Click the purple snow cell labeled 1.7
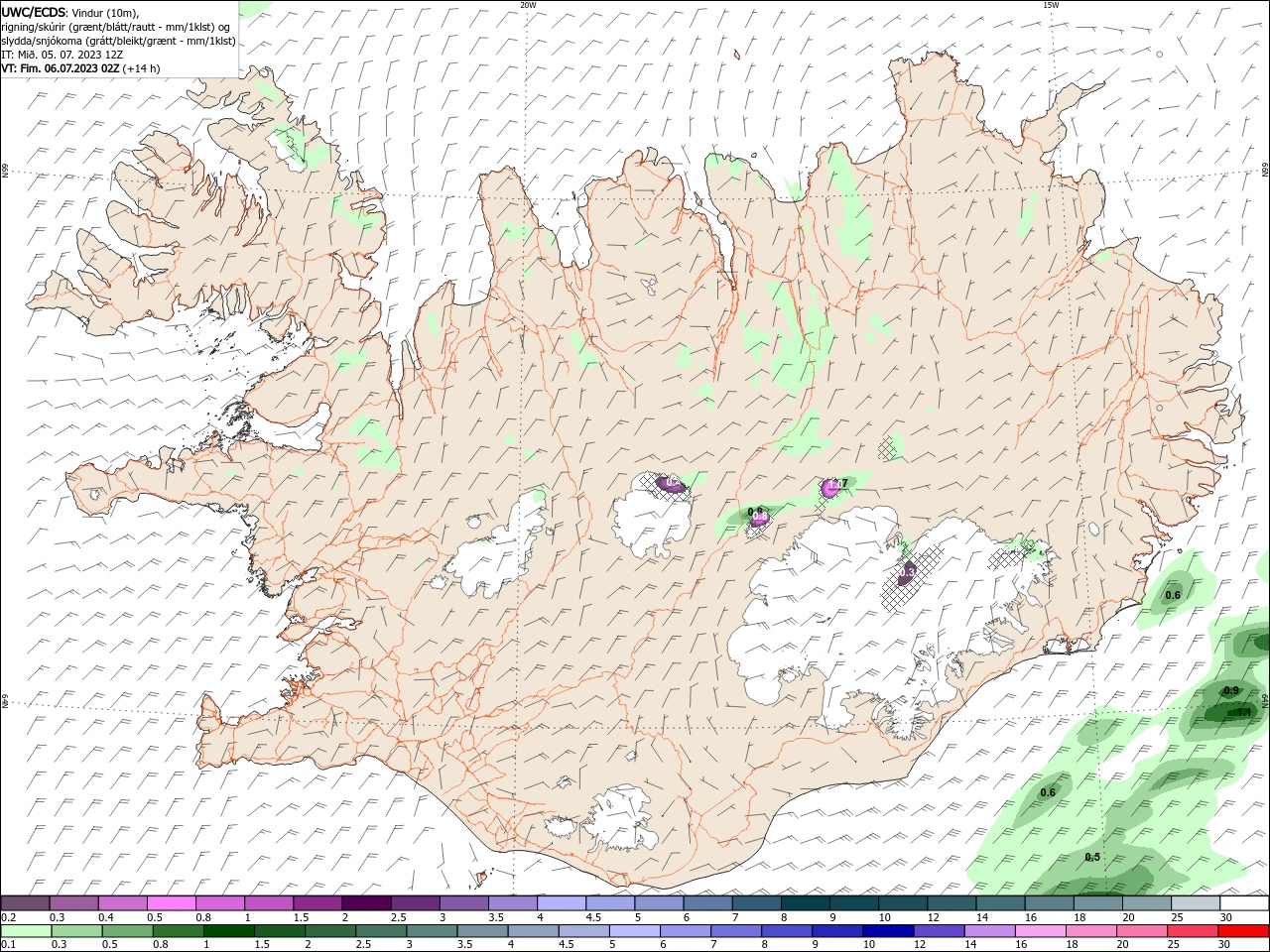Screen dimensions: 1270x952 click(830, 487)
